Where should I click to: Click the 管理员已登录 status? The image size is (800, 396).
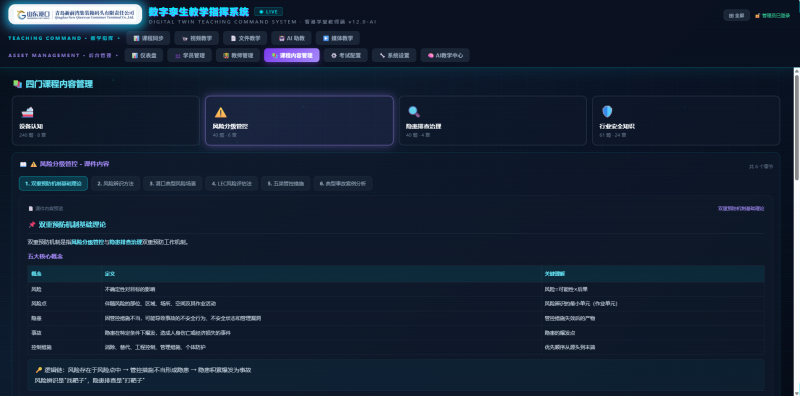[x=772, y=15]
